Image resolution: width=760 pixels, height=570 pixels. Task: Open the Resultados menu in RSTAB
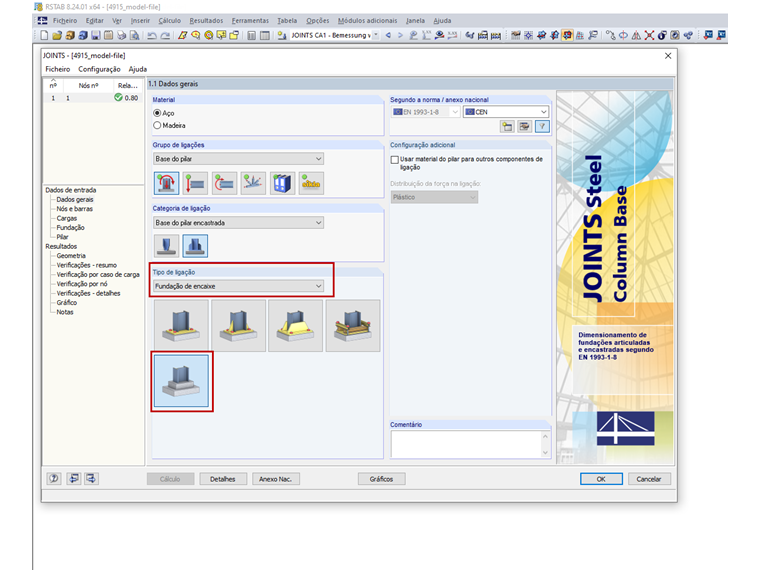pos(206,21)
